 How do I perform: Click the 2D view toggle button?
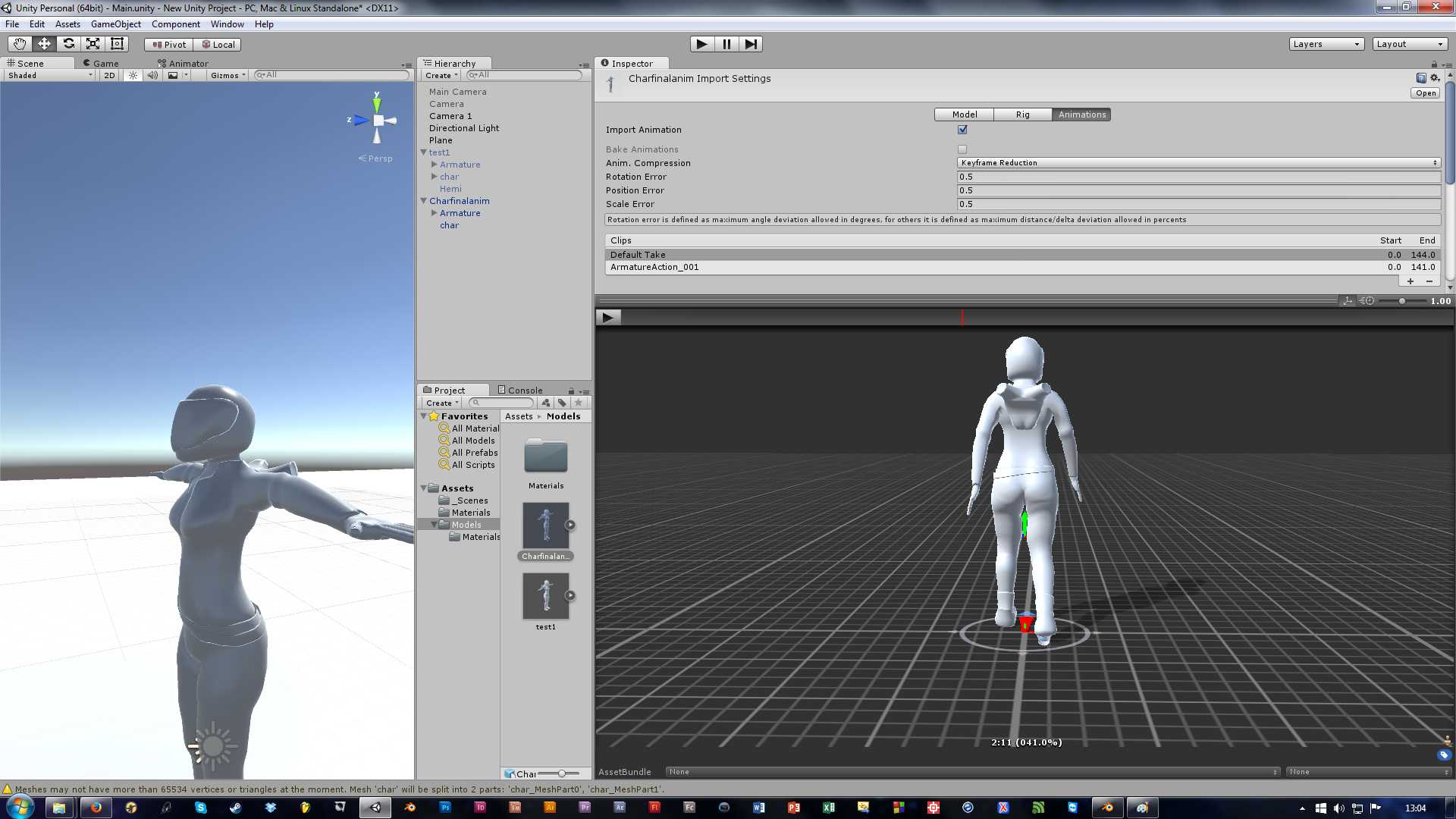click(x=108, y=75)
